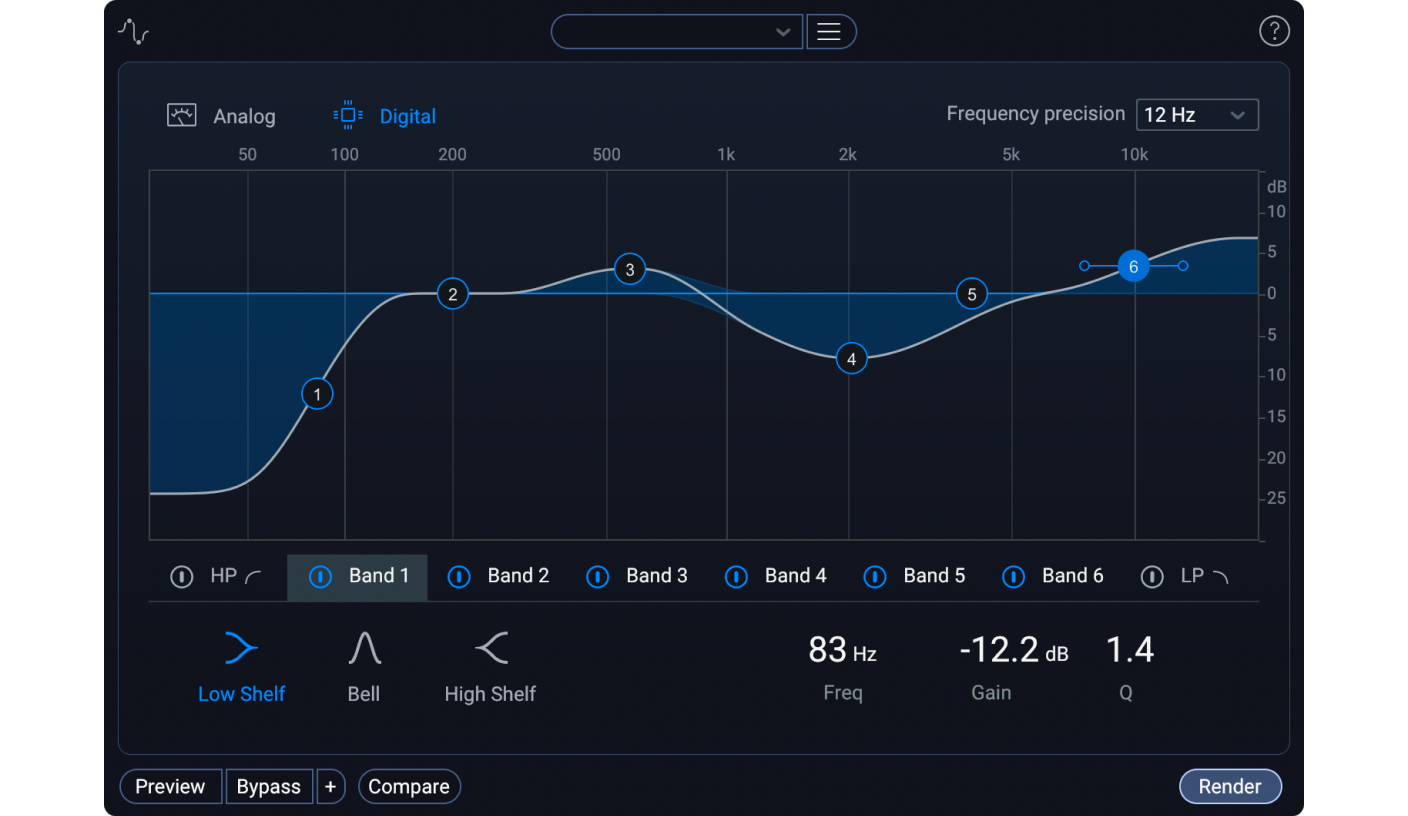Click the high-pass slope icon next to HP
Image resolution: width=1408 pixels, height=816 pixels.
[252, 575]
